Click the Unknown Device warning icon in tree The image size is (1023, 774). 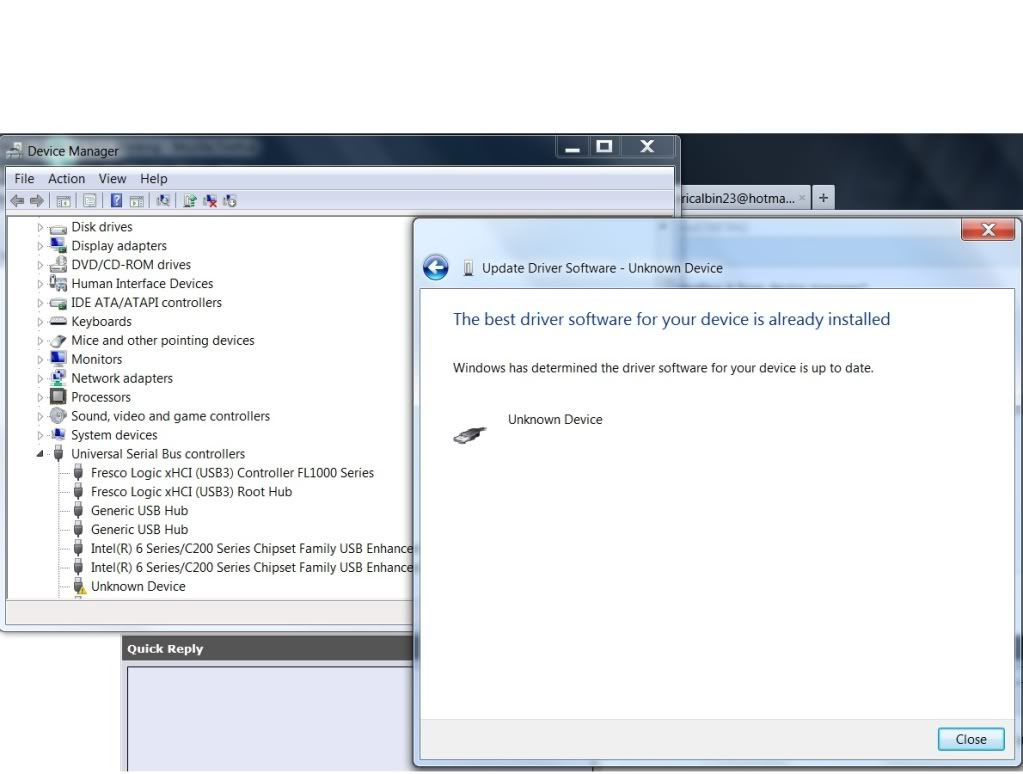(x=79, y=586)
